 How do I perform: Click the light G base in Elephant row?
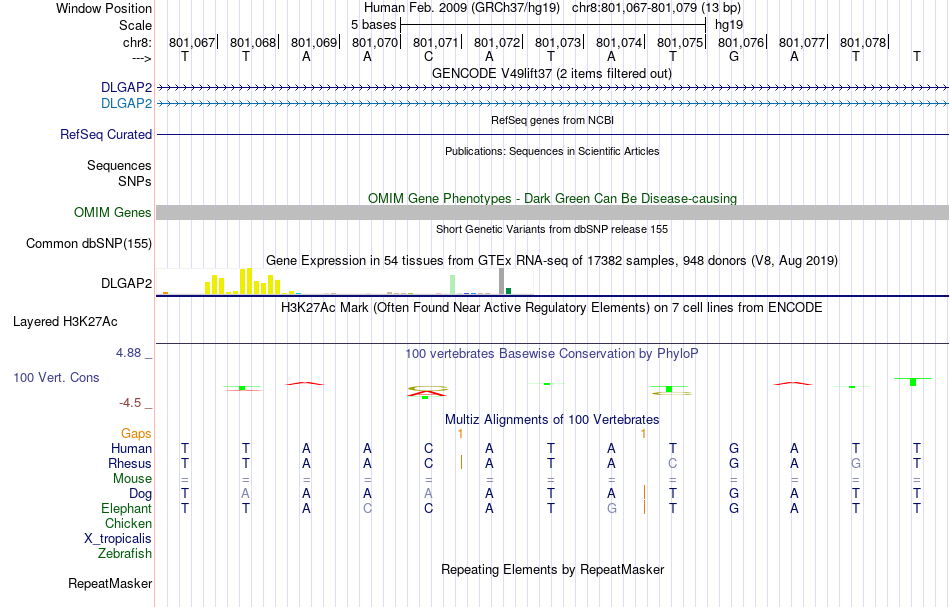point(612,509)
